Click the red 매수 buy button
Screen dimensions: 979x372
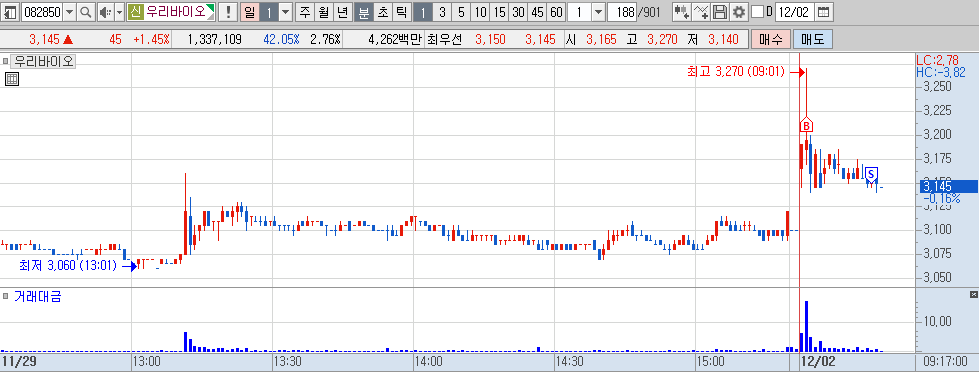771,40
